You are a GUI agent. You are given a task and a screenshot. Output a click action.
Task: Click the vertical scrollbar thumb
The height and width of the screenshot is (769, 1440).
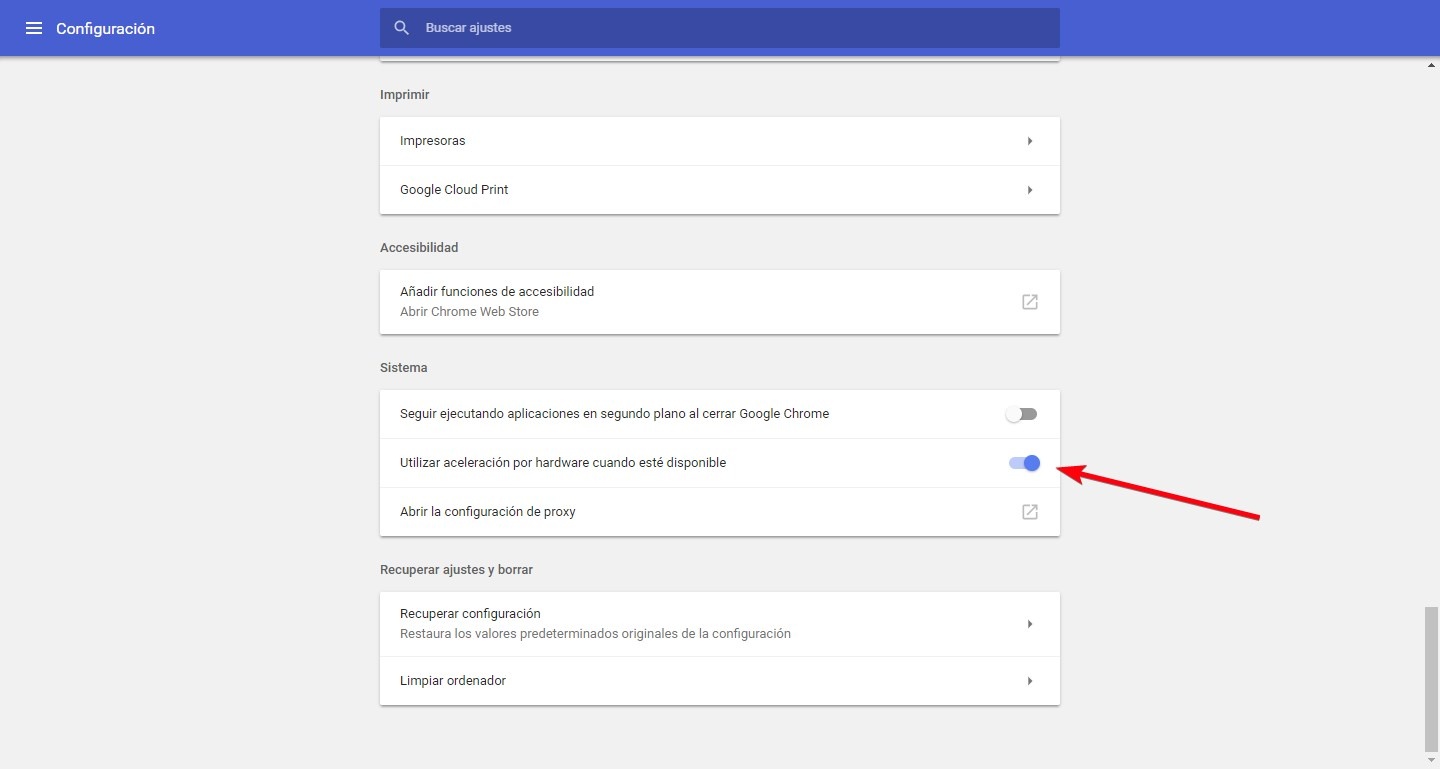tap(1431, 678)
